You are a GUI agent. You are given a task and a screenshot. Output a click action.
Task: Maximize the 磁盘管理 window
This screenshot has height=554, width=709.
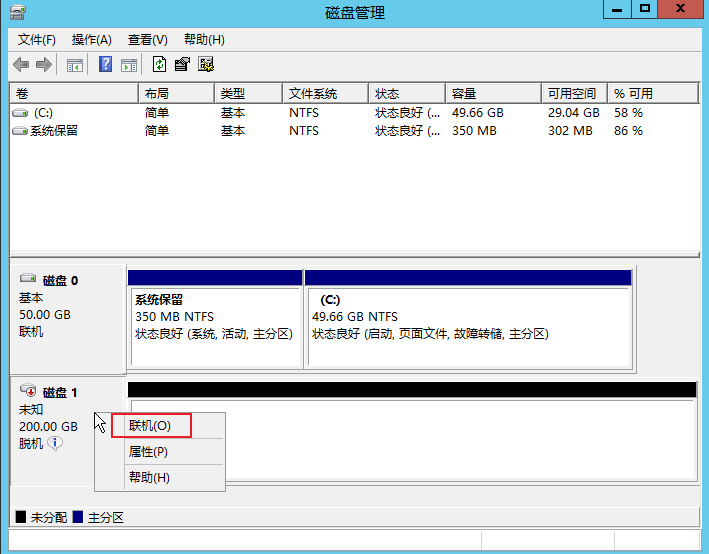tap(645, 9)
